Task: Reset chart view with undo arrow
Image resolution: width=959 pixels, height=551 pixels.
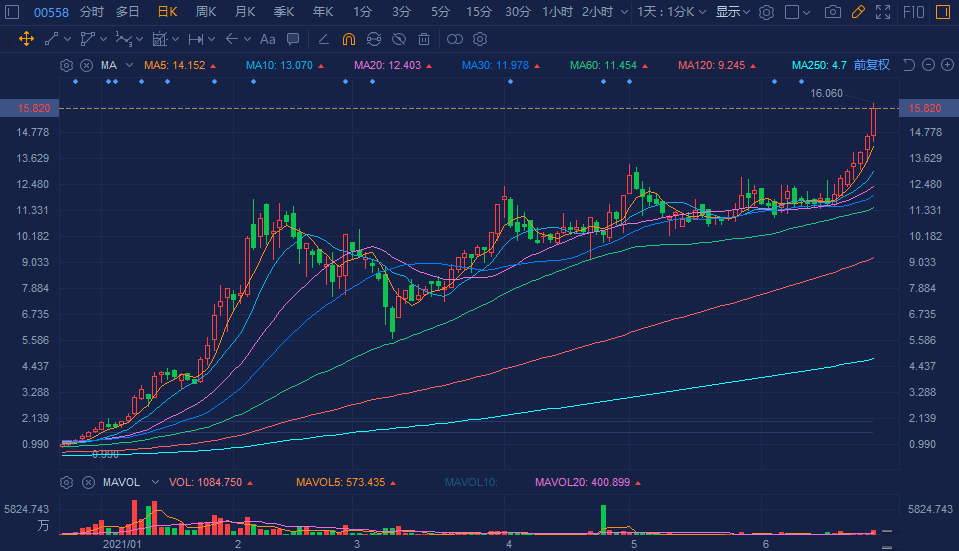Action: point(909,65)
